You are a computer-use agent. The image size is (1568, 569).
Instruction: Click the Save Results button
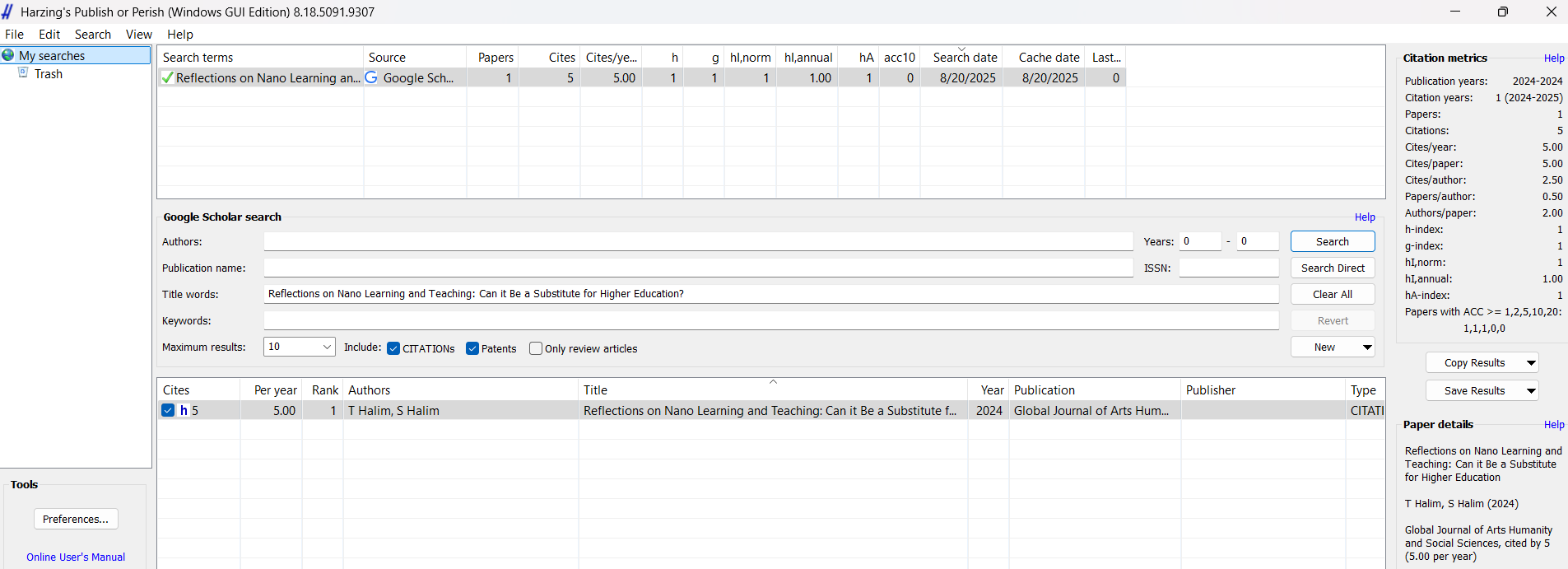click(x=1474, y=391)
